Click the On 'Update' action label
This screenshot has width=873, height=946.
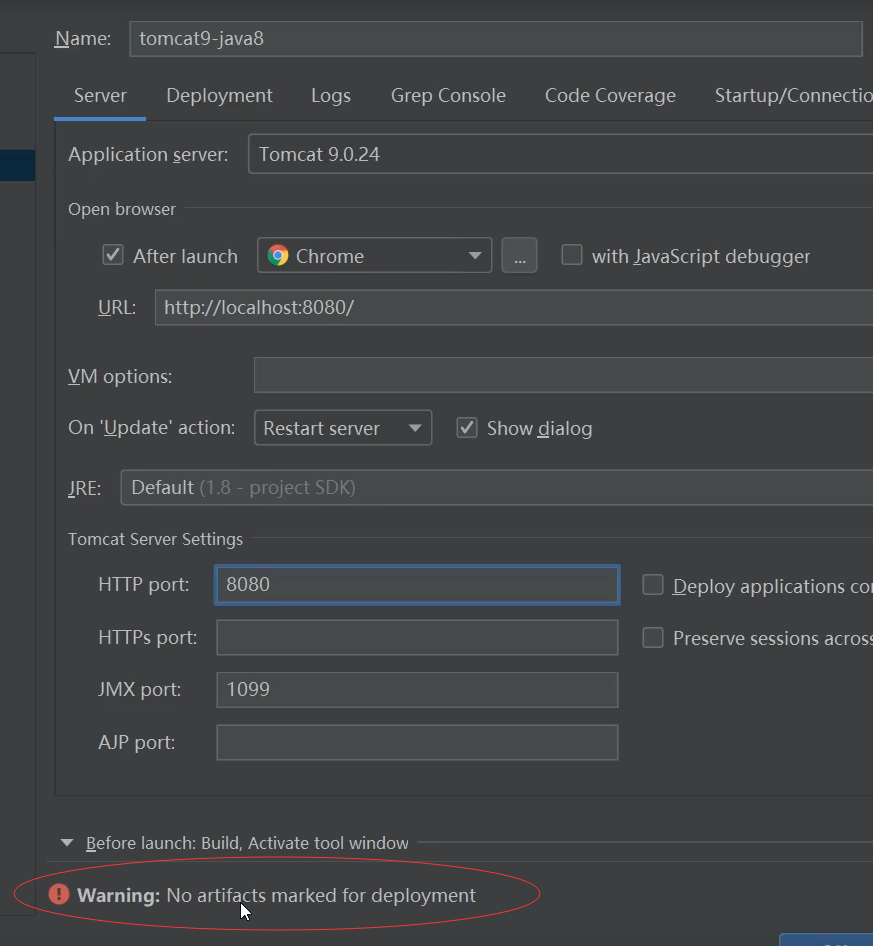(151, 428)
